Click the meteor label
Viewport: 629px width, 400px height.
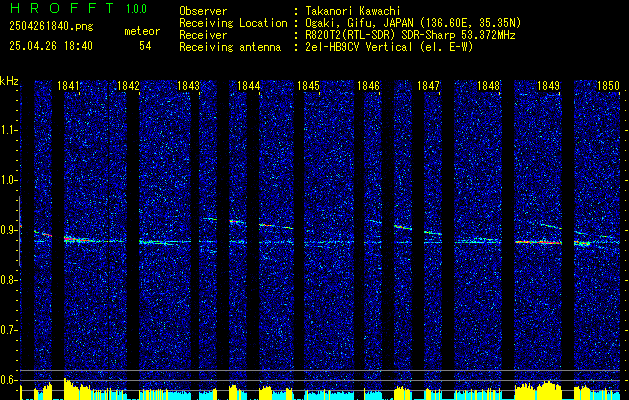pos(142,31)
